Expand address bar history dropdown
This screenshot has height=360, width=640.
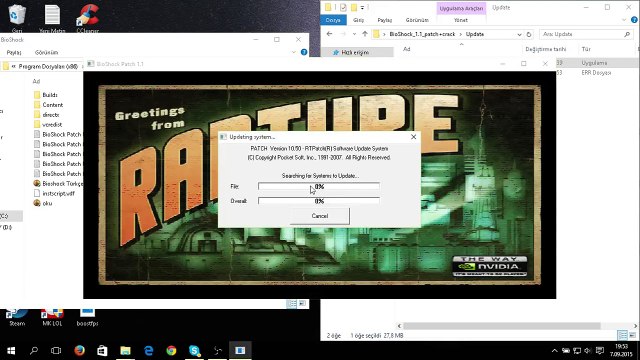(x=519, y=35)
